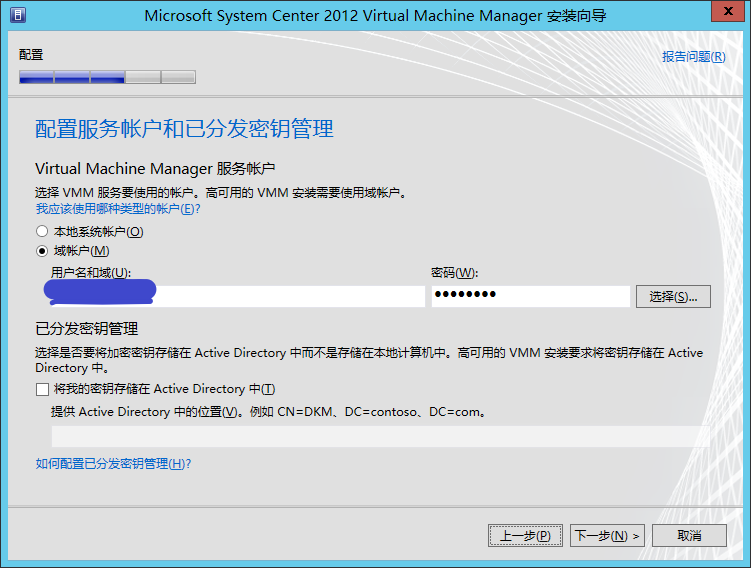Click the 选择(S)... button
The width and height of the screenshot is (751, 568).
673,296
